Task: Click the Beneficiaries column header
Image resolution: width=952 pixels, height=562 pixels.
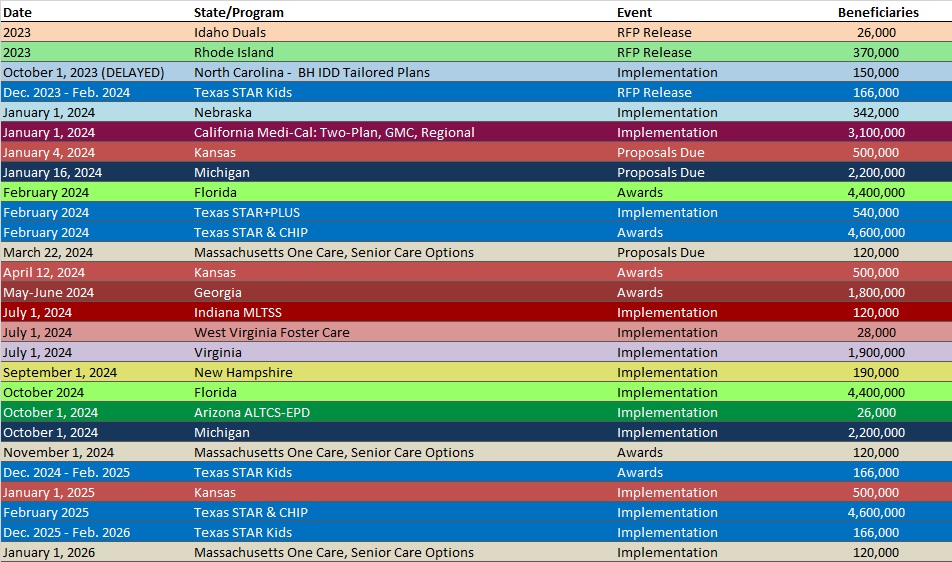Action: point(878,12)
